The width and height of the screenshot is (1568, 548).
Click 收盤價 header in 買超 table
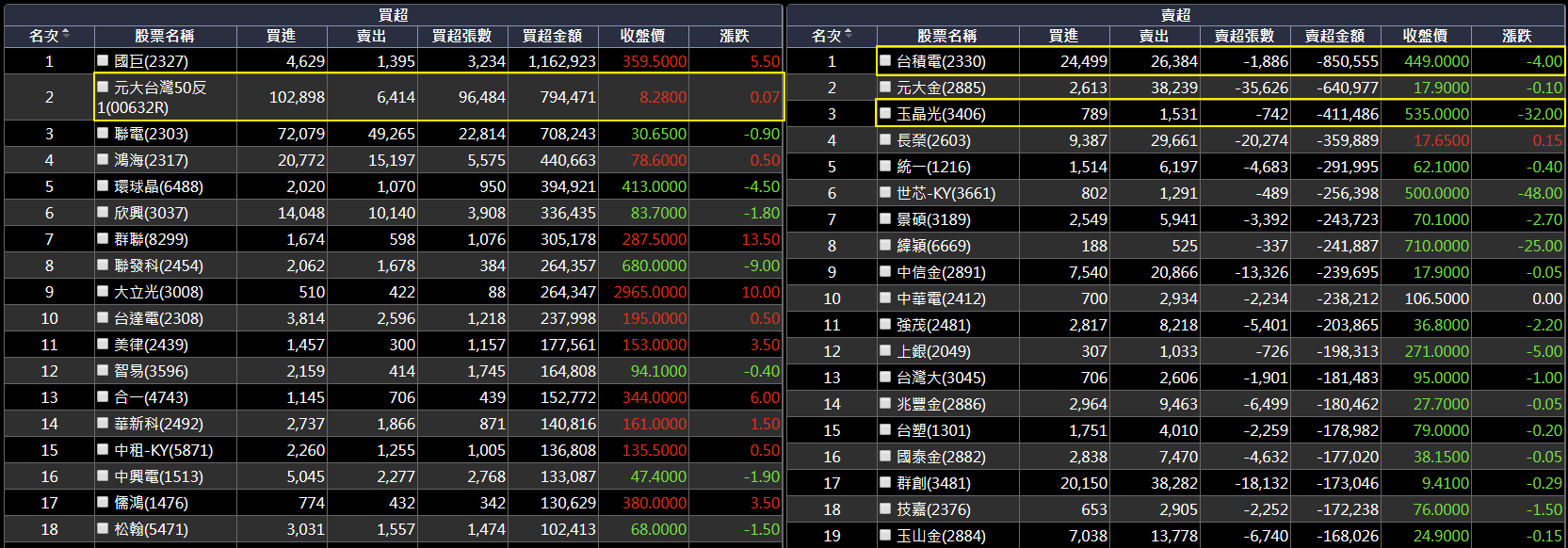[642, 36]
